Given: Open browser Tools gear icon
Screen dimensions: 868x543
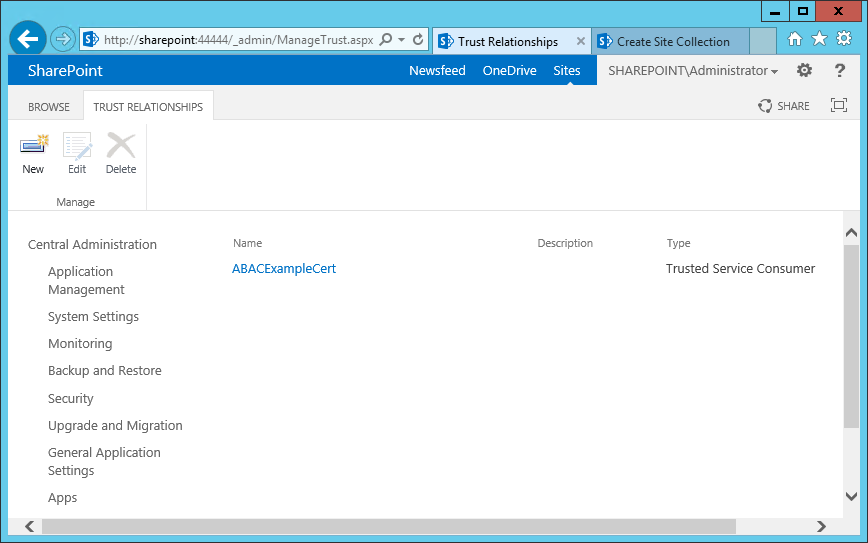Looking at the screenshot, I should 844,38.
